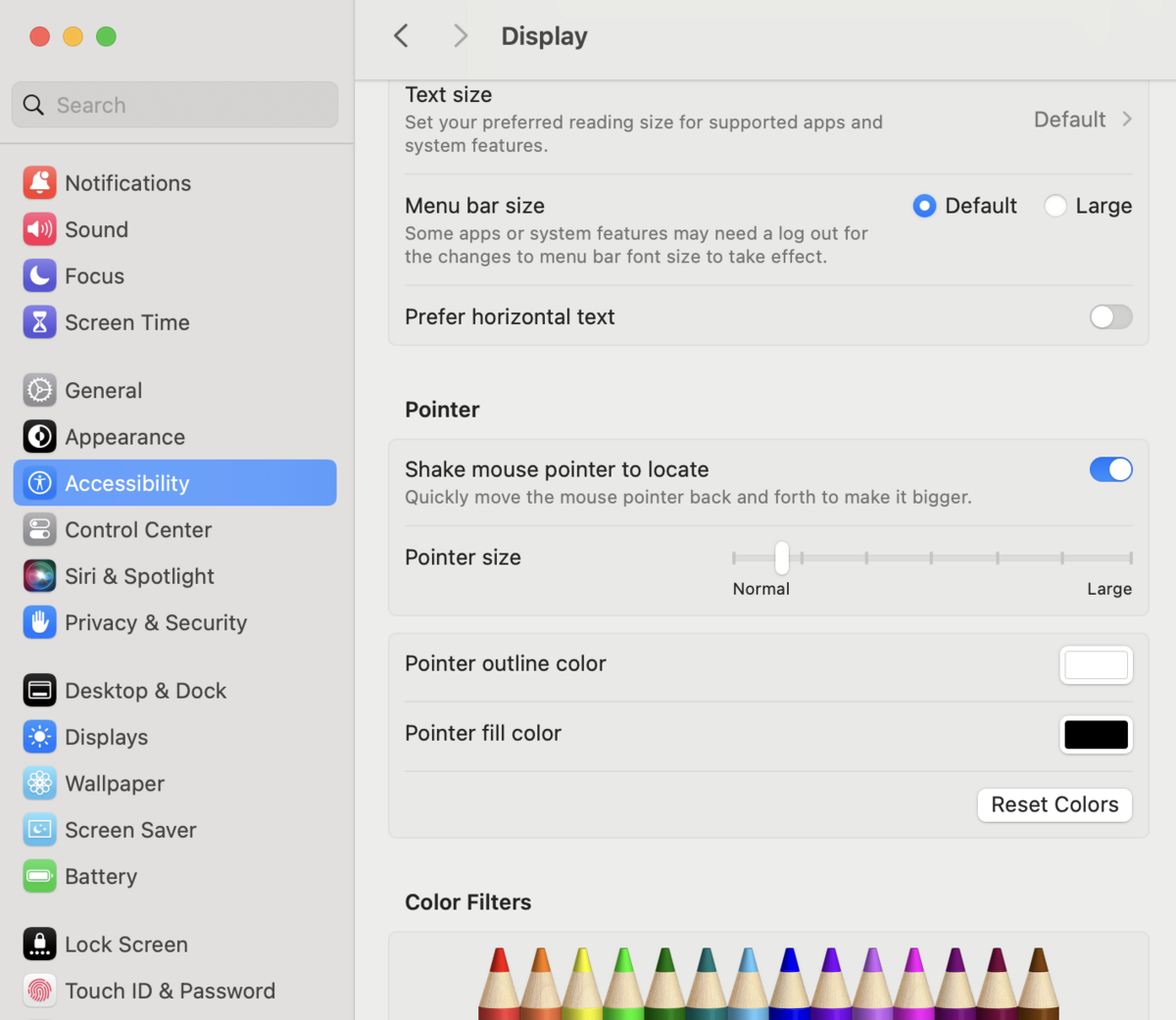Click the Reset Colors button

tap(1054, 804)
